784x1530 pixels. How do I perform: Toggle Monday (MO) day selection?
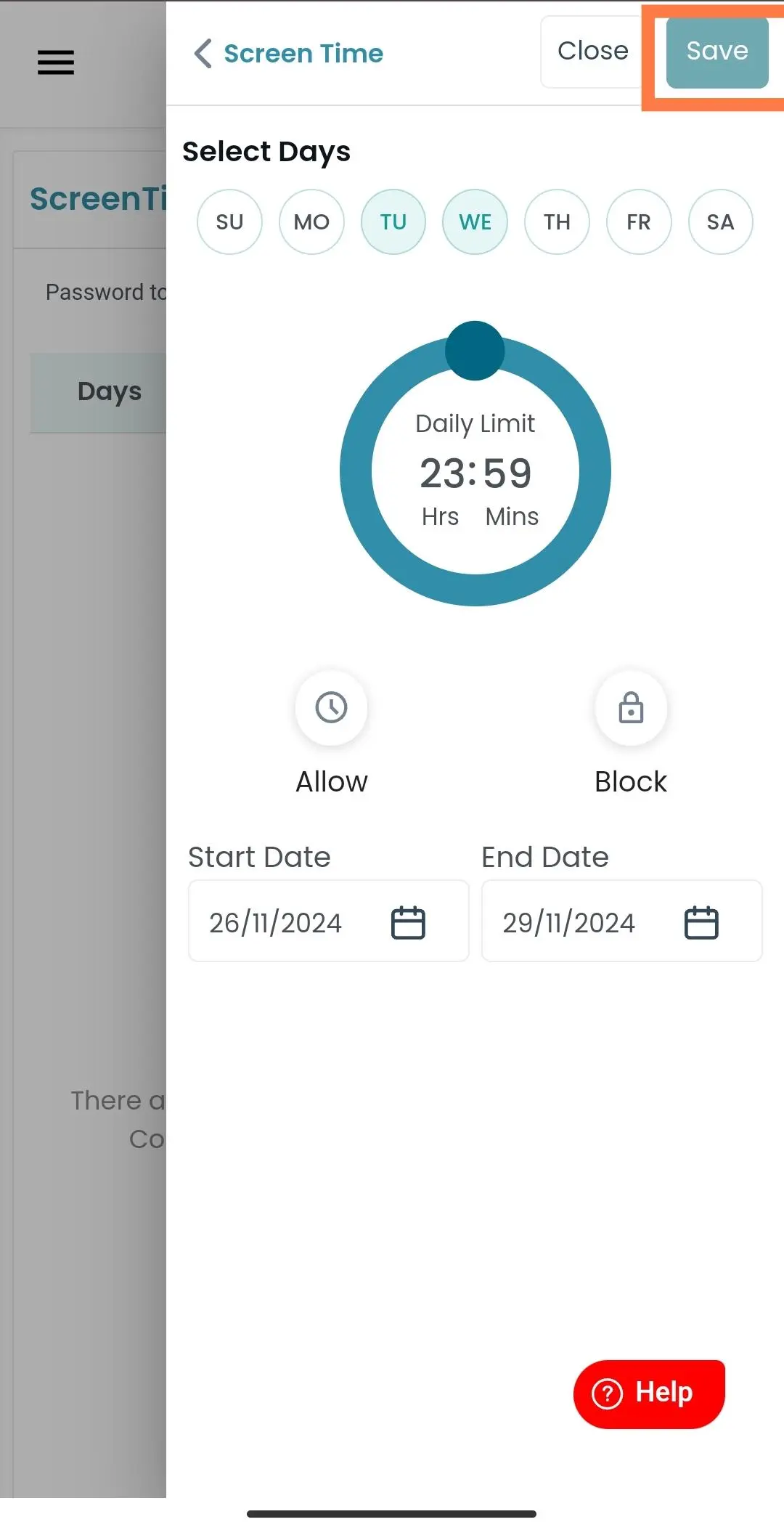(311, 222)
